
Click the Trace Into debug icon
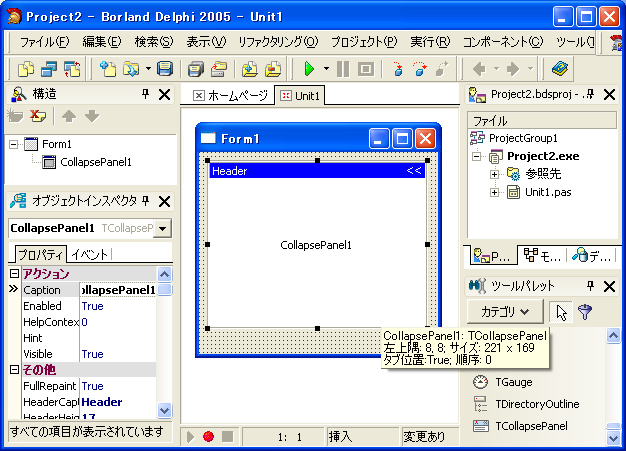(398, 69)
